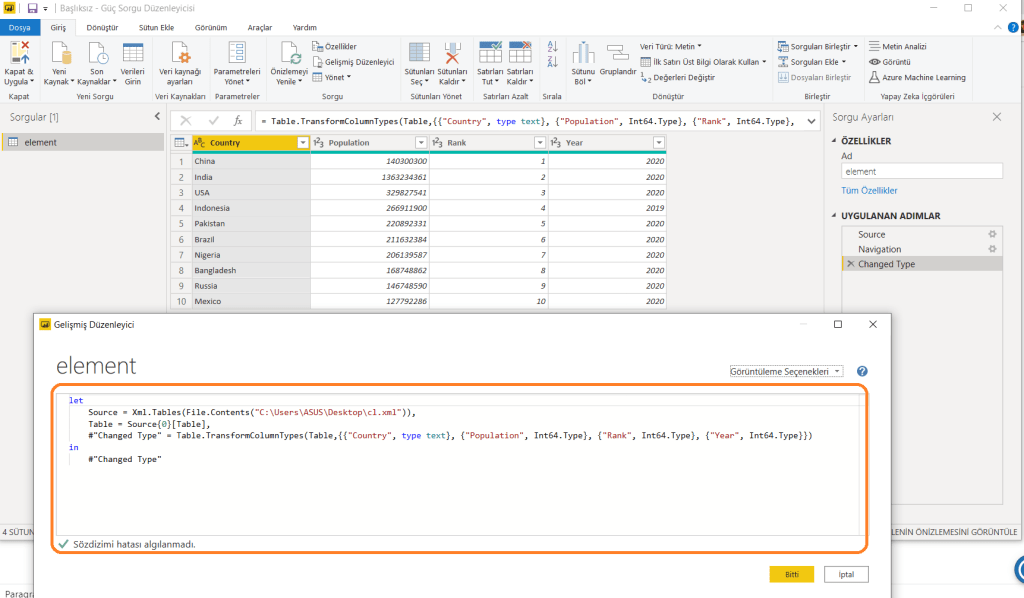The width and height of the screenshot is (1024, 598).
Task: Open Görüntüleme Seçenekleri dropdown
Action: (786, 371)
